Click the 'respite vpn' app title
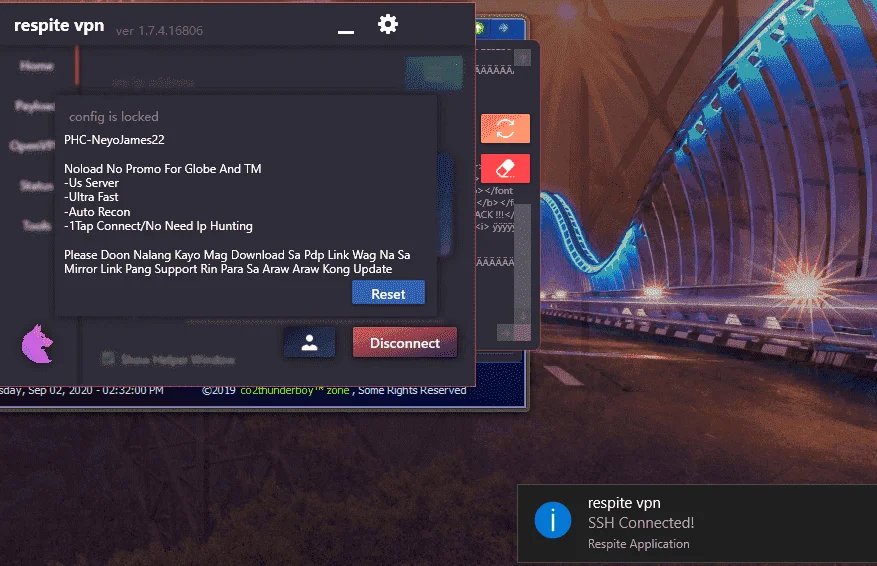This screenshot has width=877, height=566. (59, 26)
